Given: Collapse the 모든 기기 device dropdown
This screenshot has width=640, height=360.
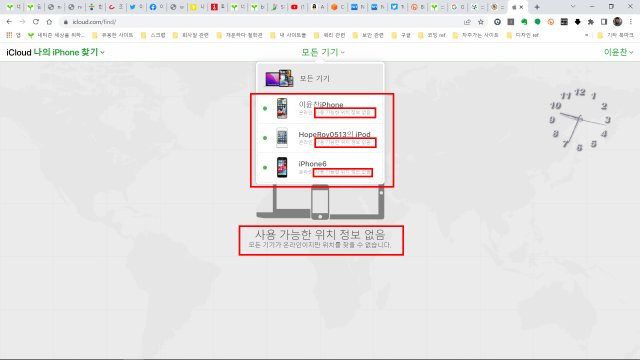Looking at the screenshot, I should click(x=323, y=52).
